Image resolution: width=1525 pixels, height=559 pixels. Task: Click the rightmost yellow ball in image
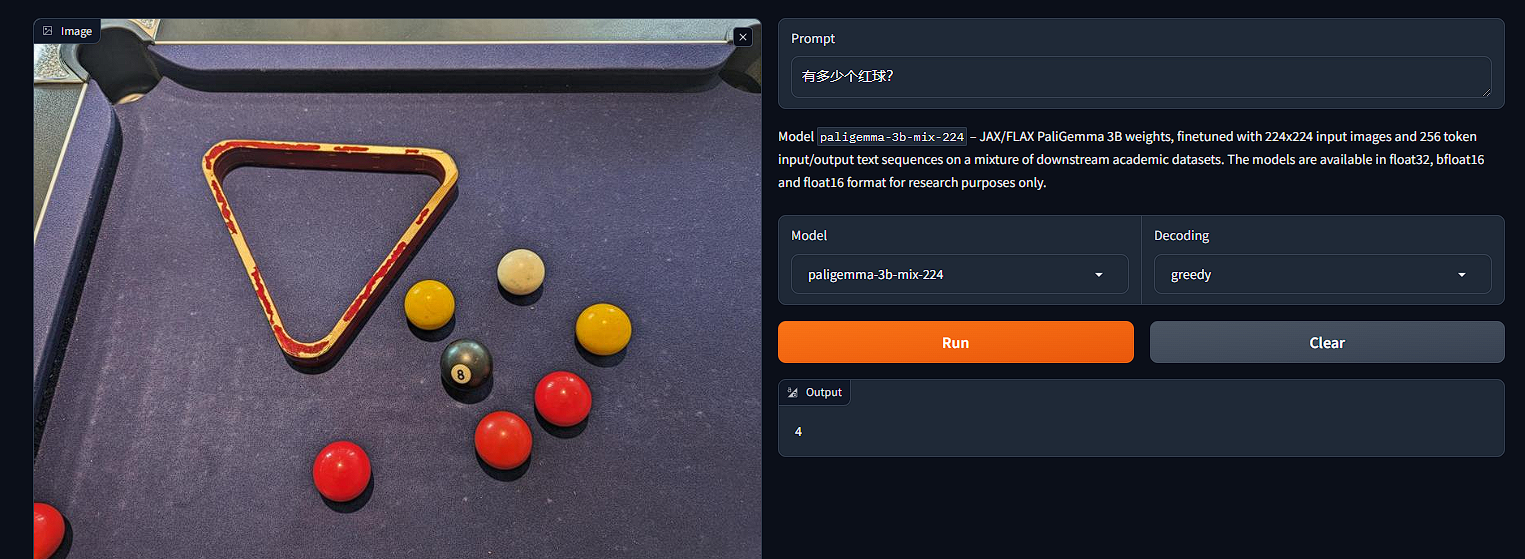pos(603,329)
